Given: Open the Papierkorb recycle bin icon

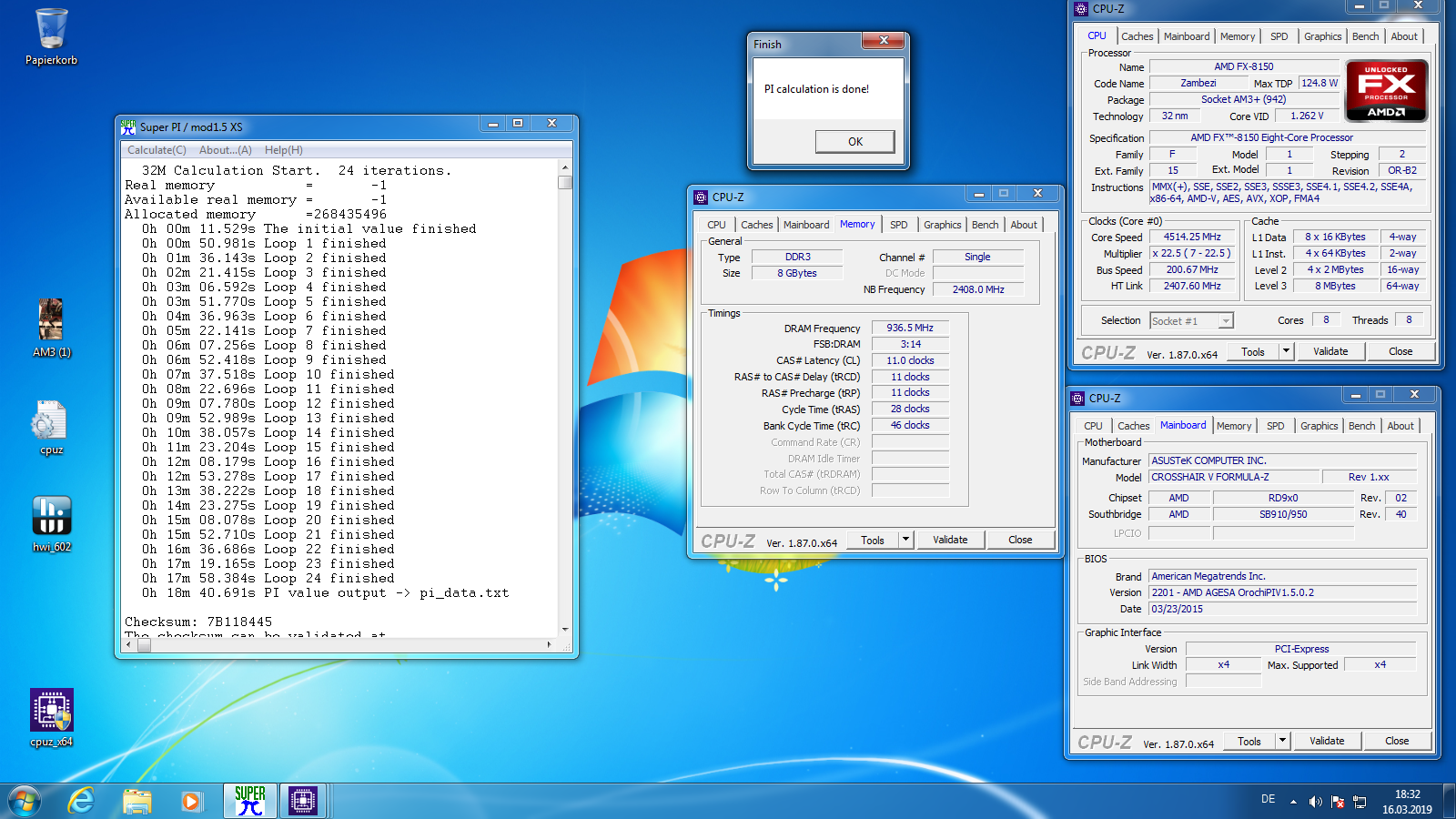Looking at the screenshot, I should pos(51,36).
